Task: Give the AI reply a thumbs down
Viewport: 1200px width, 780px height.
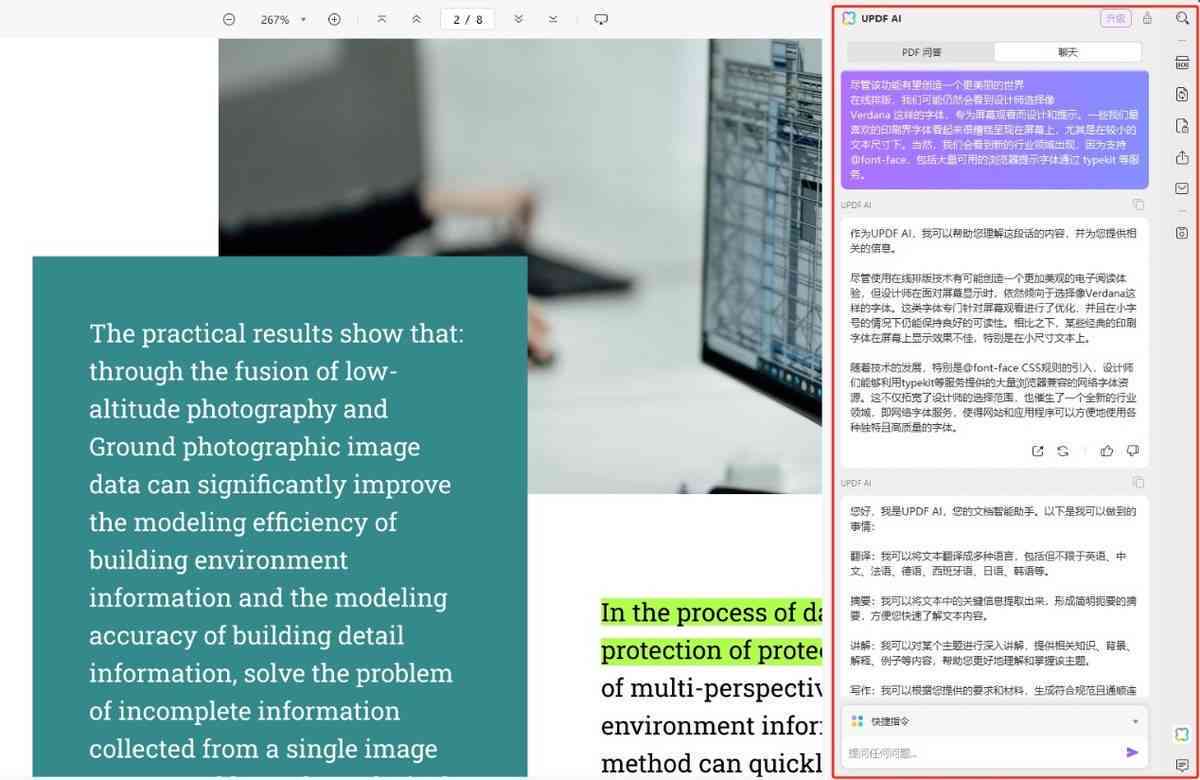Action: (1132, 452)
